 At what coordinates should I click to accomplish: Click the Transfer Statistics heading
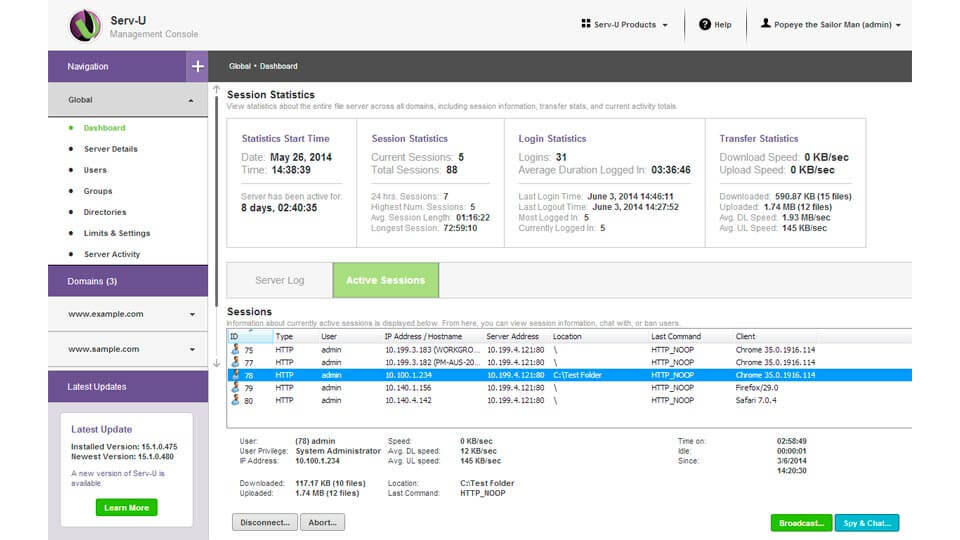[759, 138]
